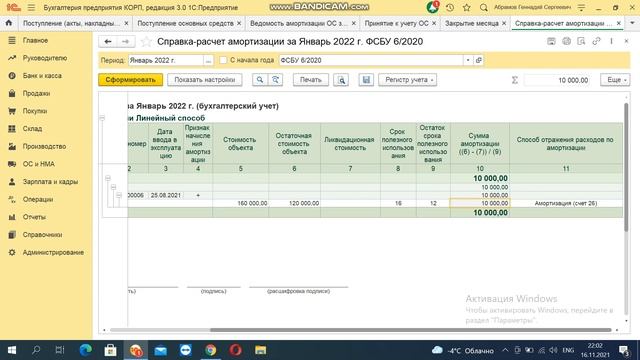The height and width of the screenshot is (360, 640).
Task: Open tabs list dropdown arrow
Action: point(632,23)
